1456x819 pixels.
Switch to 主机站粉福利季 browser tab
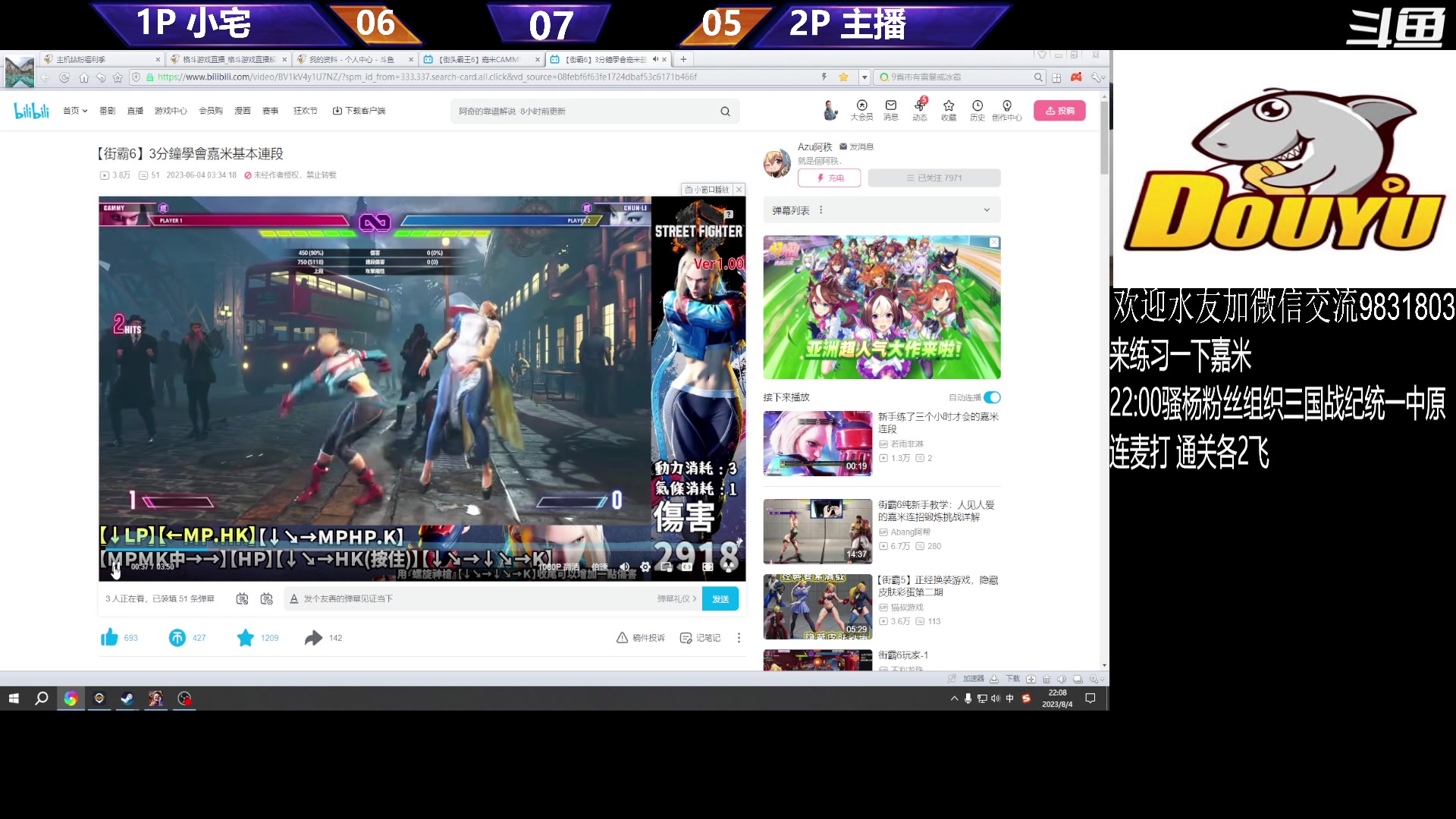click(x=102, y=59)
